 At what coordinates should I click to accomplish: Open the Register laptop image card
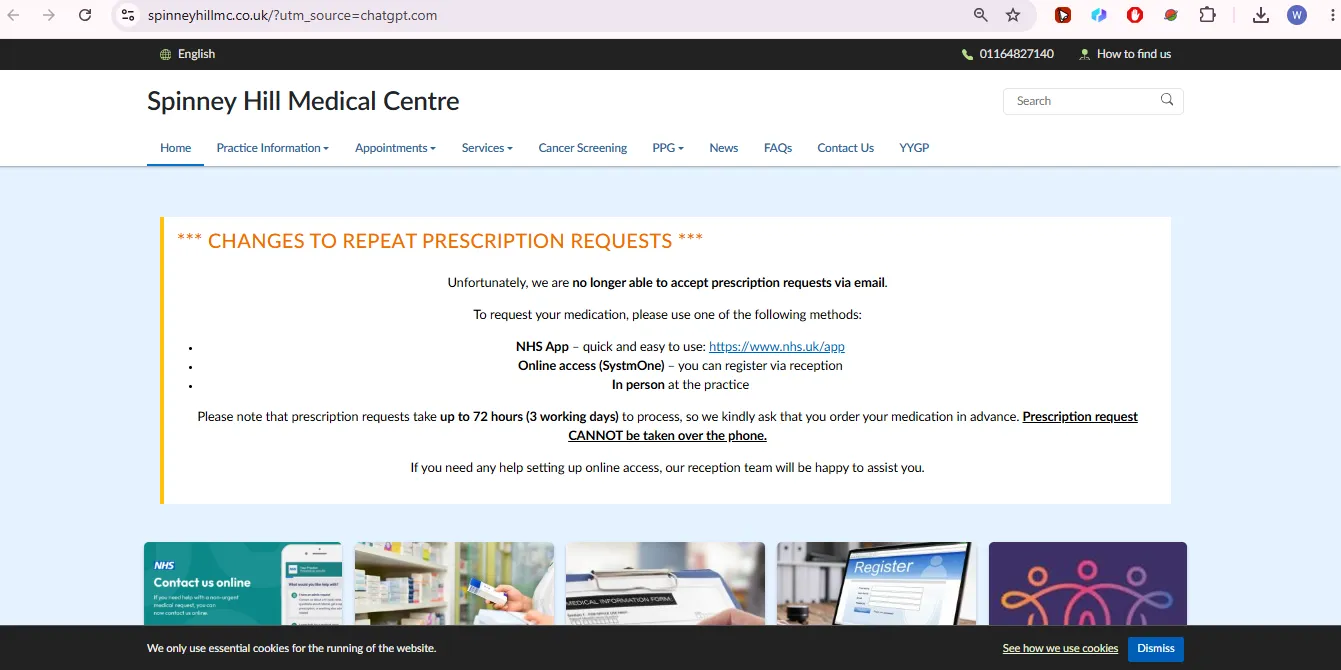point(877,584)
